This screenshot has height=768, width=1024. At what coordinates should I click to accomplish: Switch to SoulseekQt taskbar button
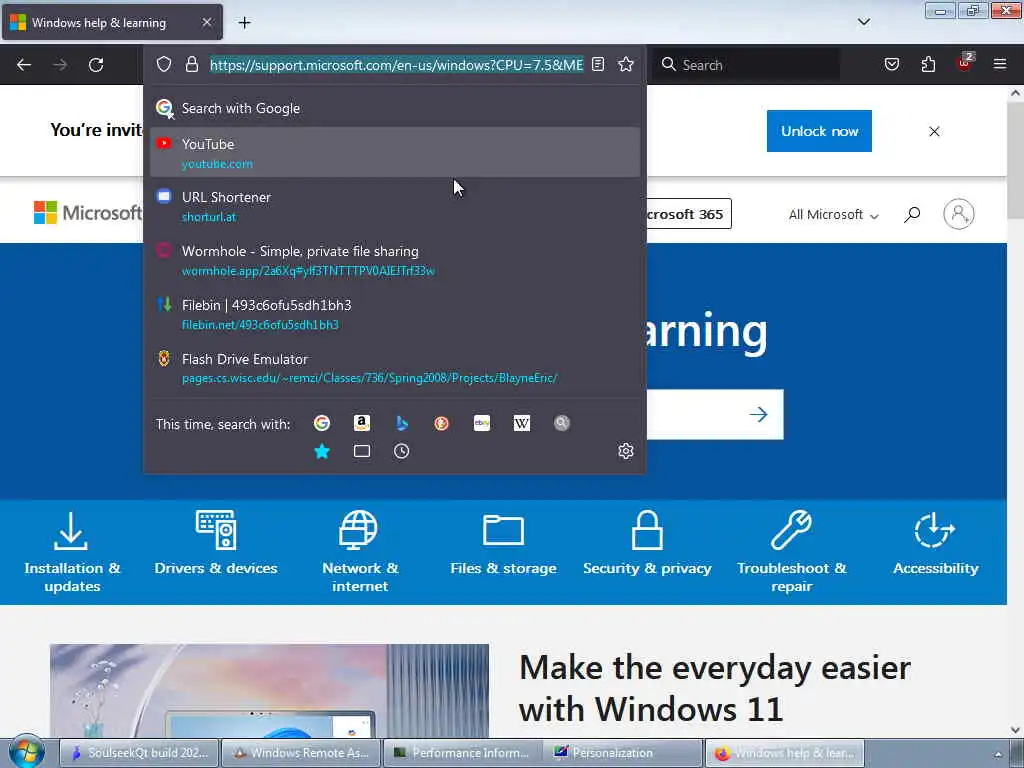tap(139, 753)
